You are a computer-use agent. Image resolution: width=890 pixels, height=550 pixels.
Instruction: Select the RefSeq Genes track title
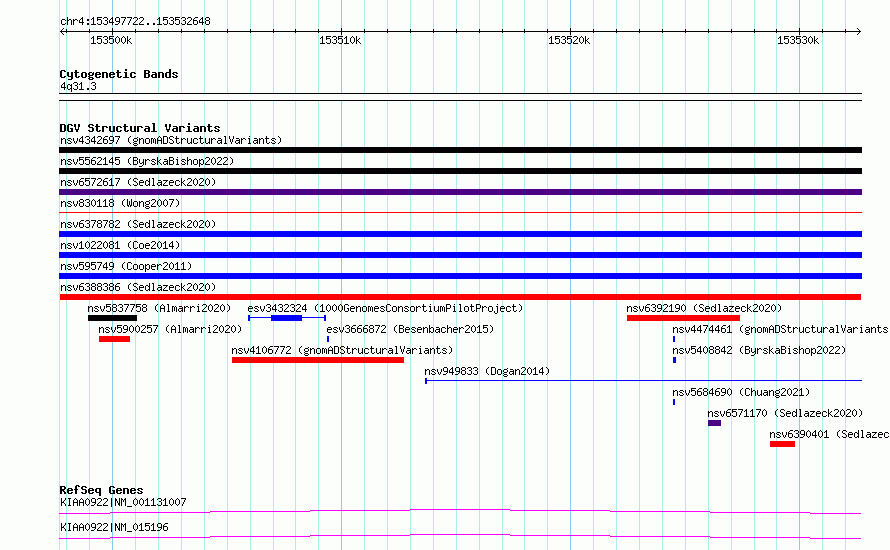[101, 490]
